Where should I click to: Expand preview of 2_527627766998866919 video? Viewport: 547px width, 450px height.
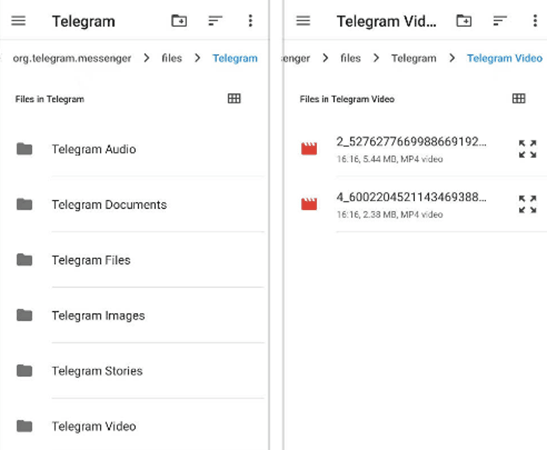tap(527, 149)
